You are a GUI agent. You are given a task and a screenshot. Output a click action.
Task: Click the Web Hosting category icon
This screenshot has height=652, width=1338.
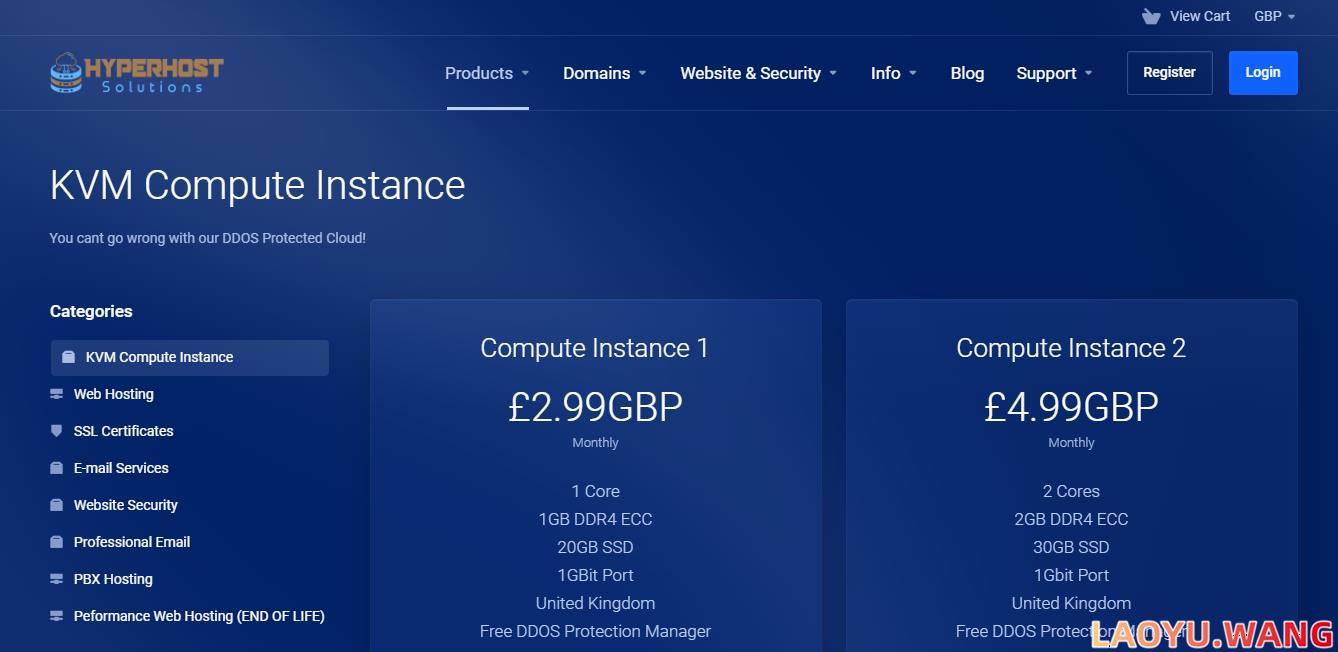tap(56, 394)
